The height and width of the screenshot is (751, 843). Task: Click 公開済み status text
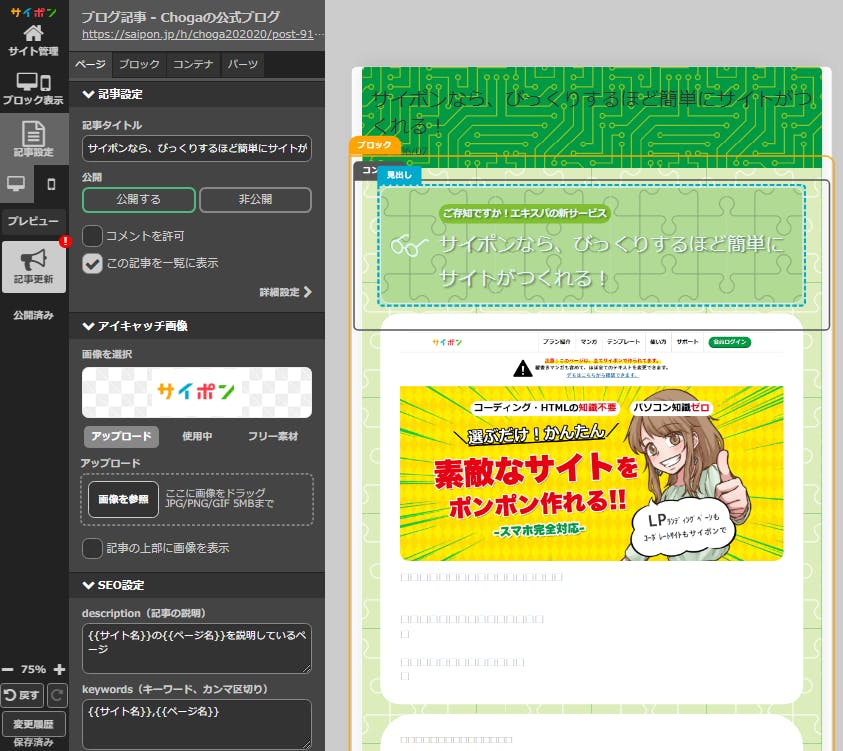(x=33, y=316)
